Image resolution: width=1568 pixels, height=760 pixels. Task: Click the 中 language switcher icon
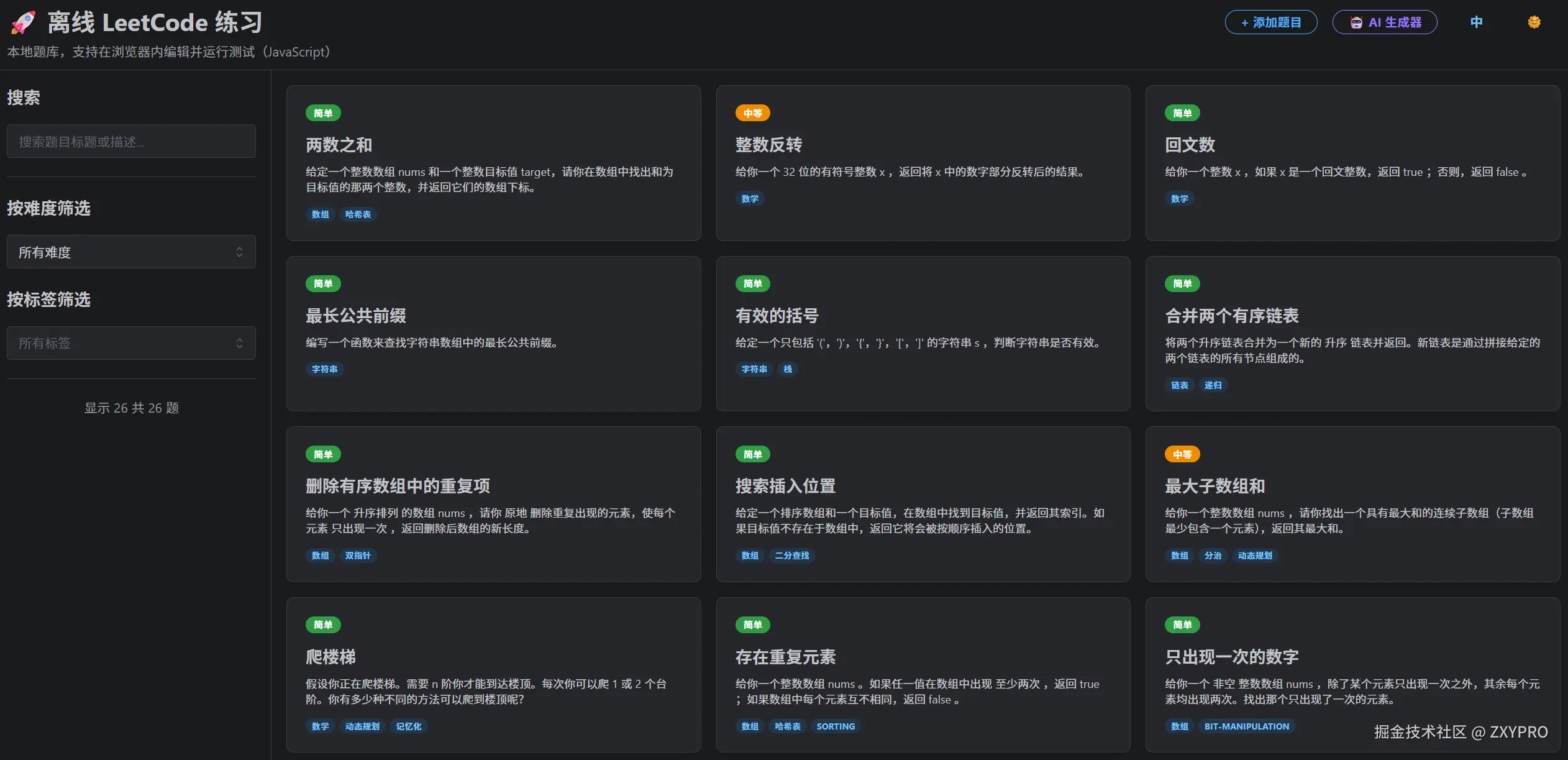pos(1477,21)
